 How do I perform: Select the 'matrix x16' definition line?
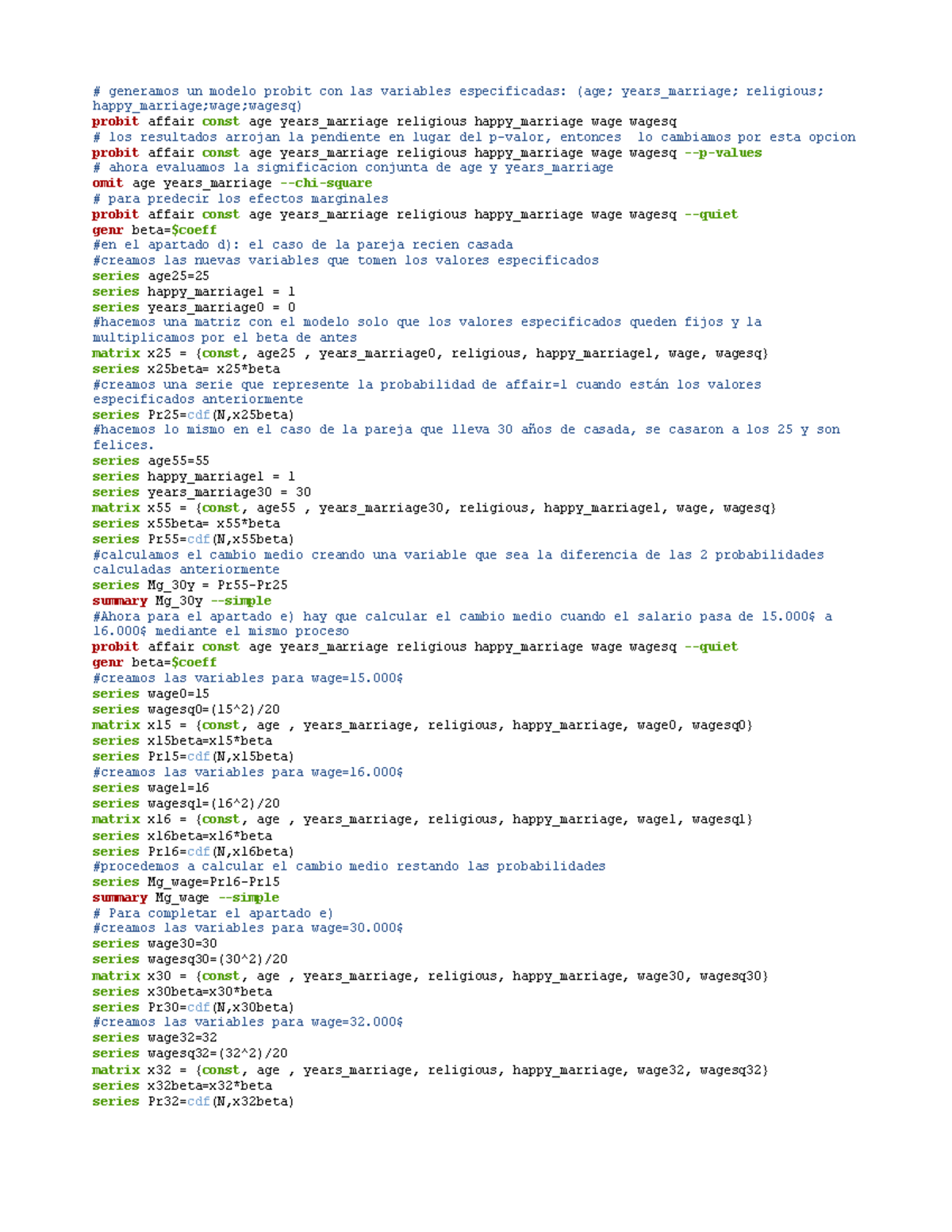tap(423, 819)
